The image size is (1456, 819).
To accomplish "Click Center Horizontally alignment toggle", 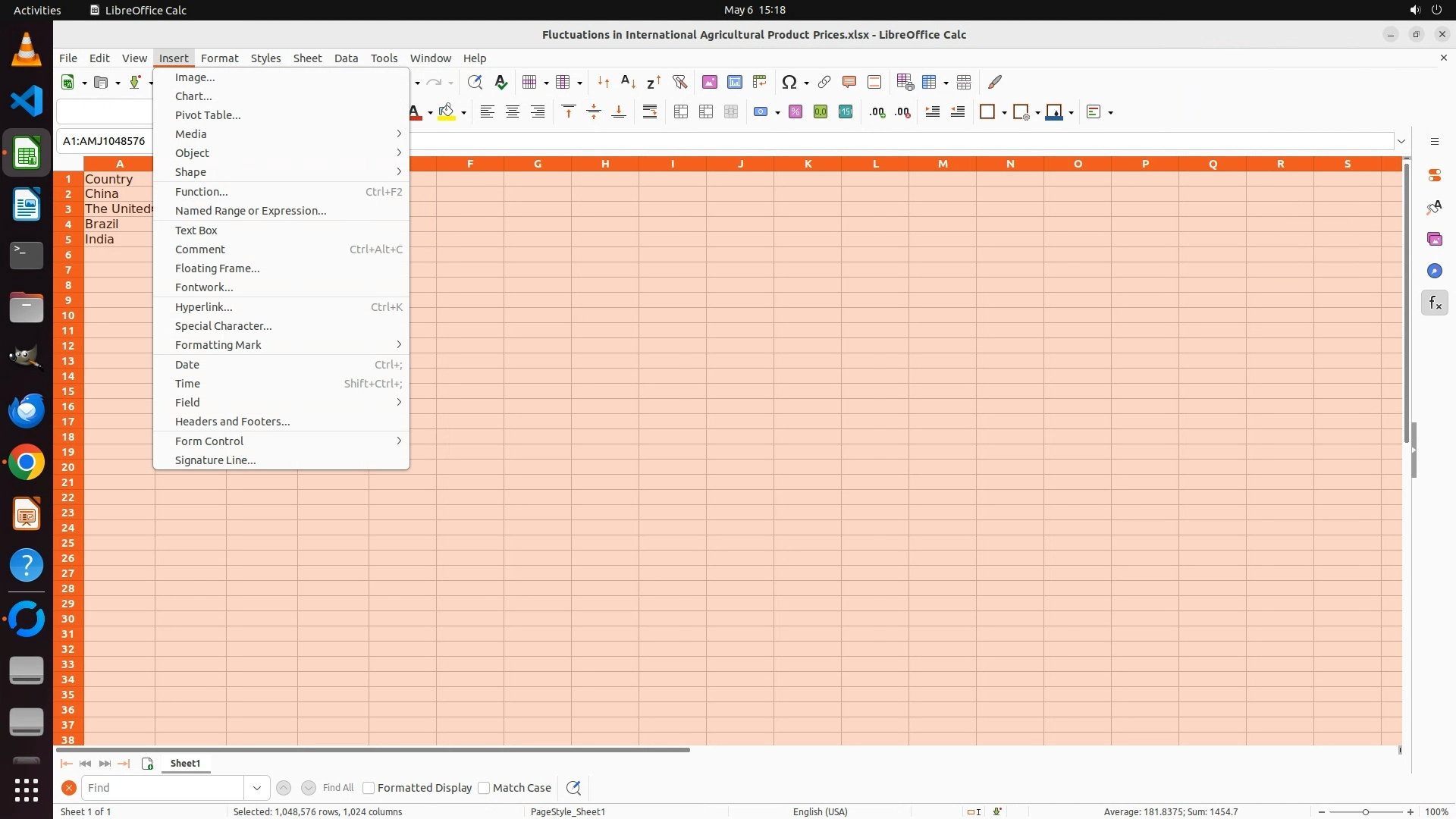I will [513, 112].
